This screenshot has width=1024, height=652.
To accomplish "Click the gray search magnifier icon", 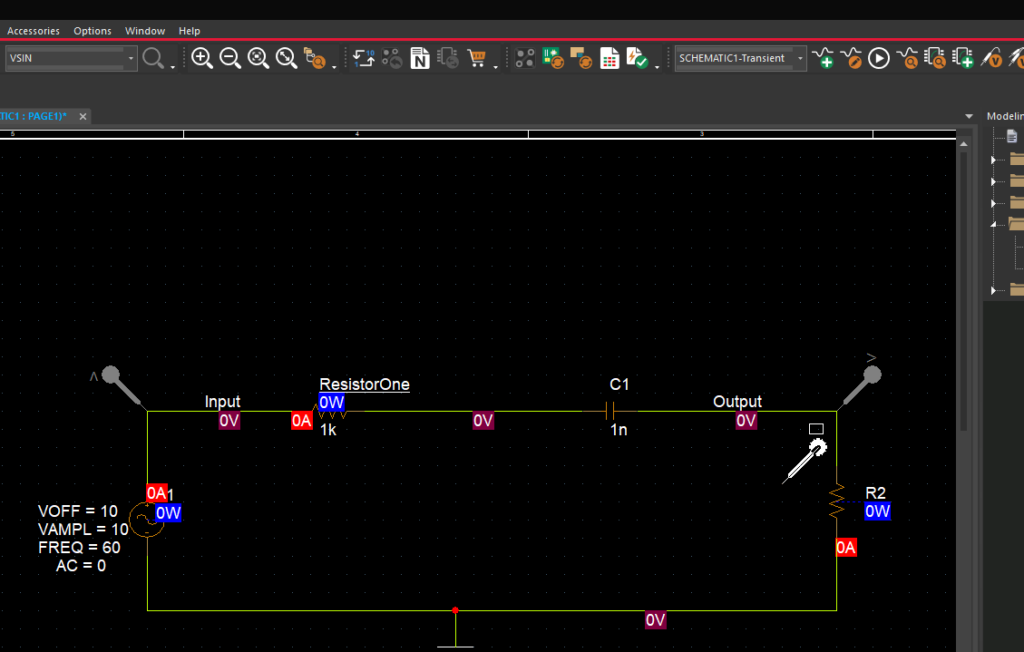I will (153, 57).
